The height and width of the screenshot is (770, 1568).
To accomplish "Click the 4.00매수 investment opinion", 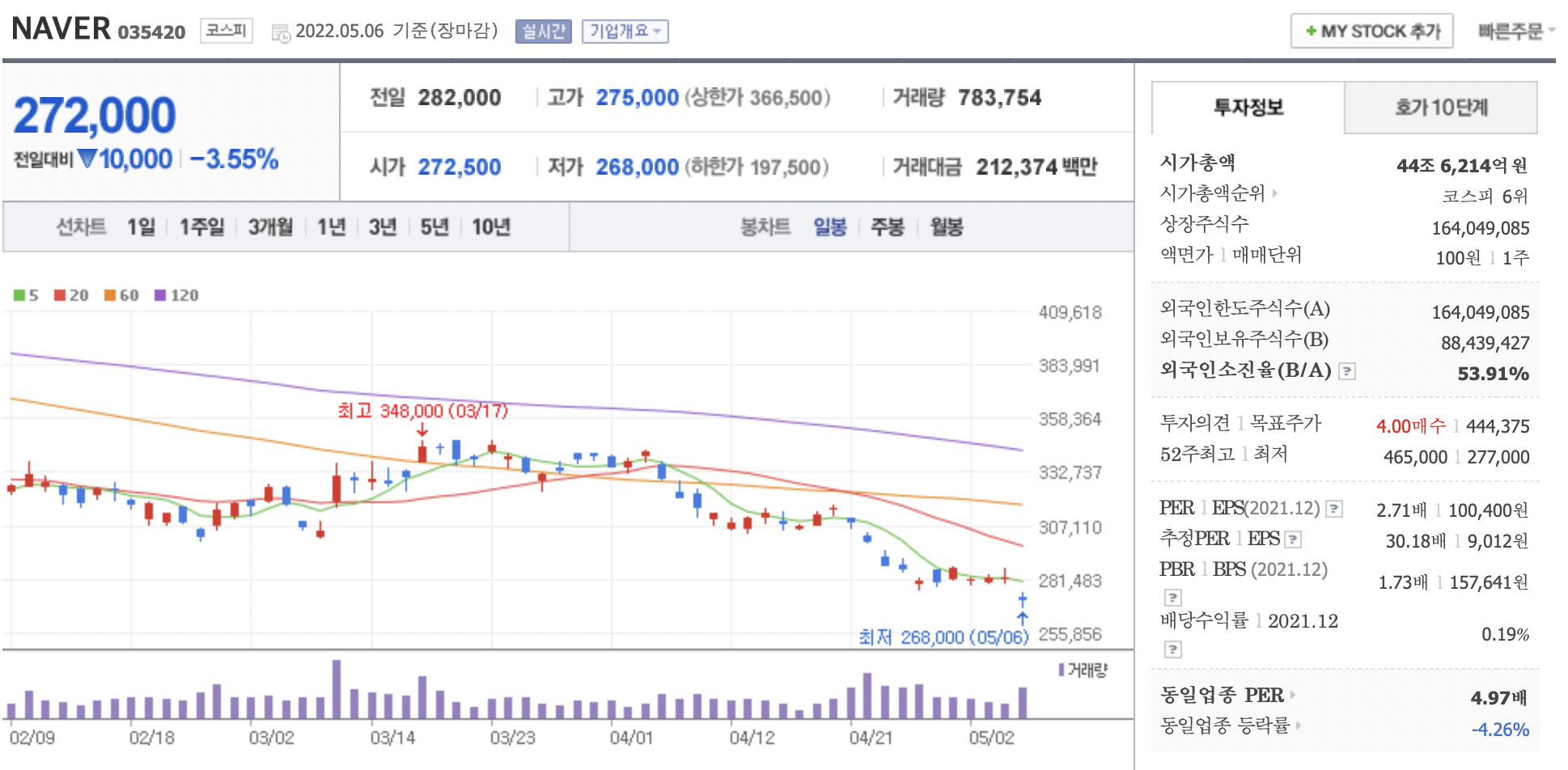I will 1411,426.
